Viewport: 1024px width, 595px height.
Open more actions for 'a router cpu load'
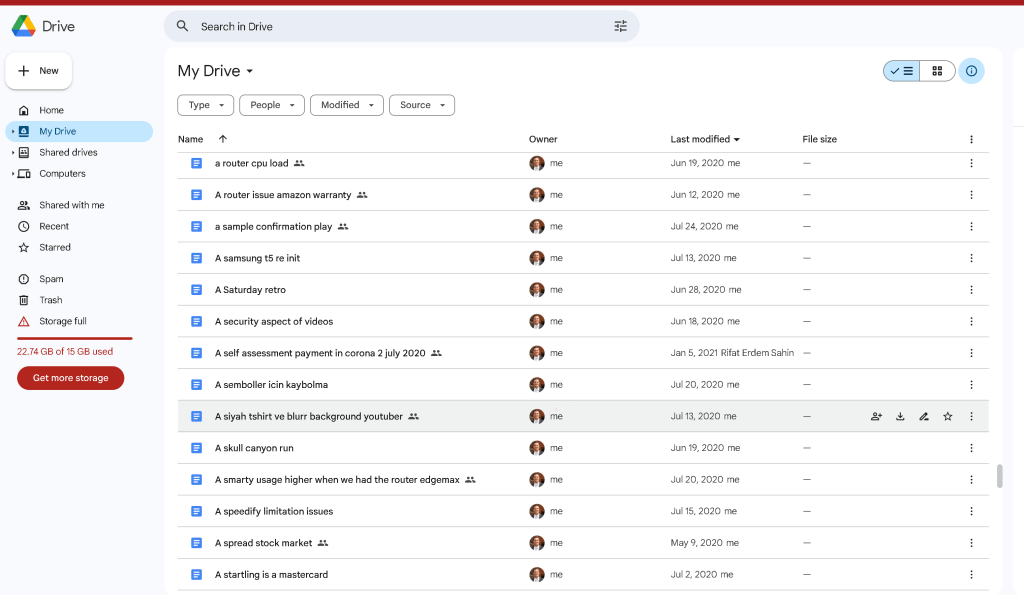click(x=971, y=163)
